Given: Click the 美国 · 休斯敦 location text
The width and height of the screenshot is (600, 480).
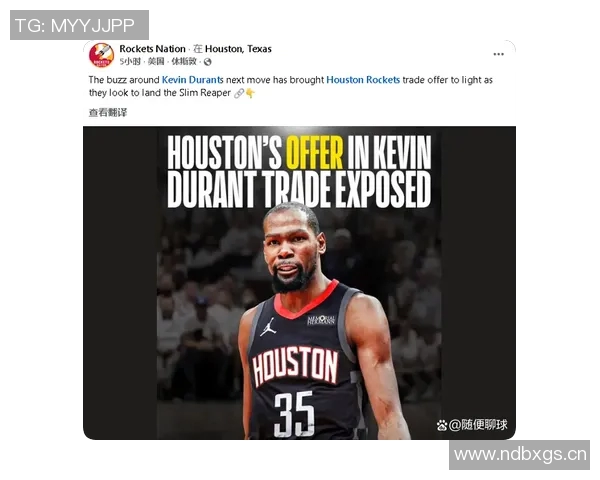Looking at the screenshot, I should coord(172,62).
